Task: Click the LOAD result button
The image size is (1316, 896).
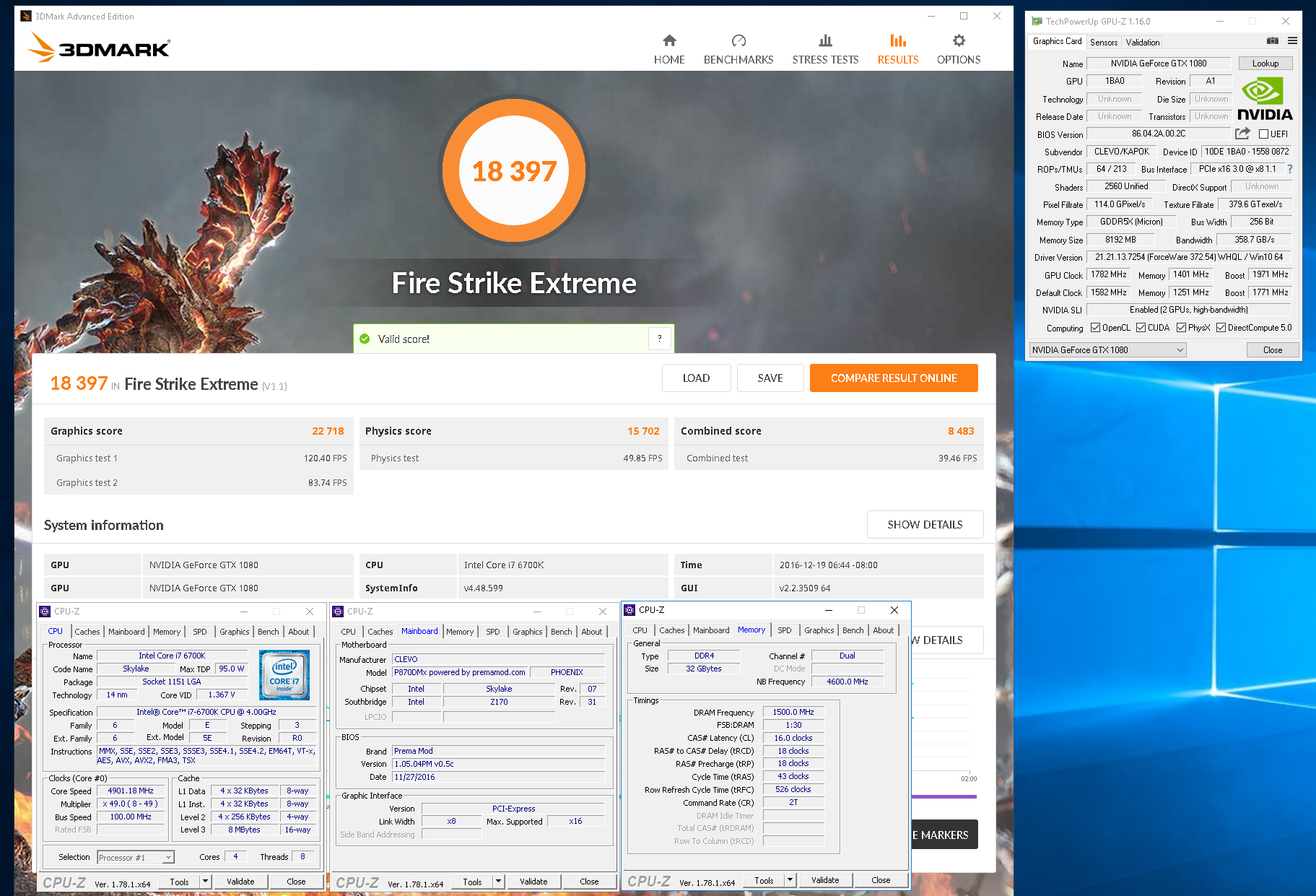Action: pos(696,378)
